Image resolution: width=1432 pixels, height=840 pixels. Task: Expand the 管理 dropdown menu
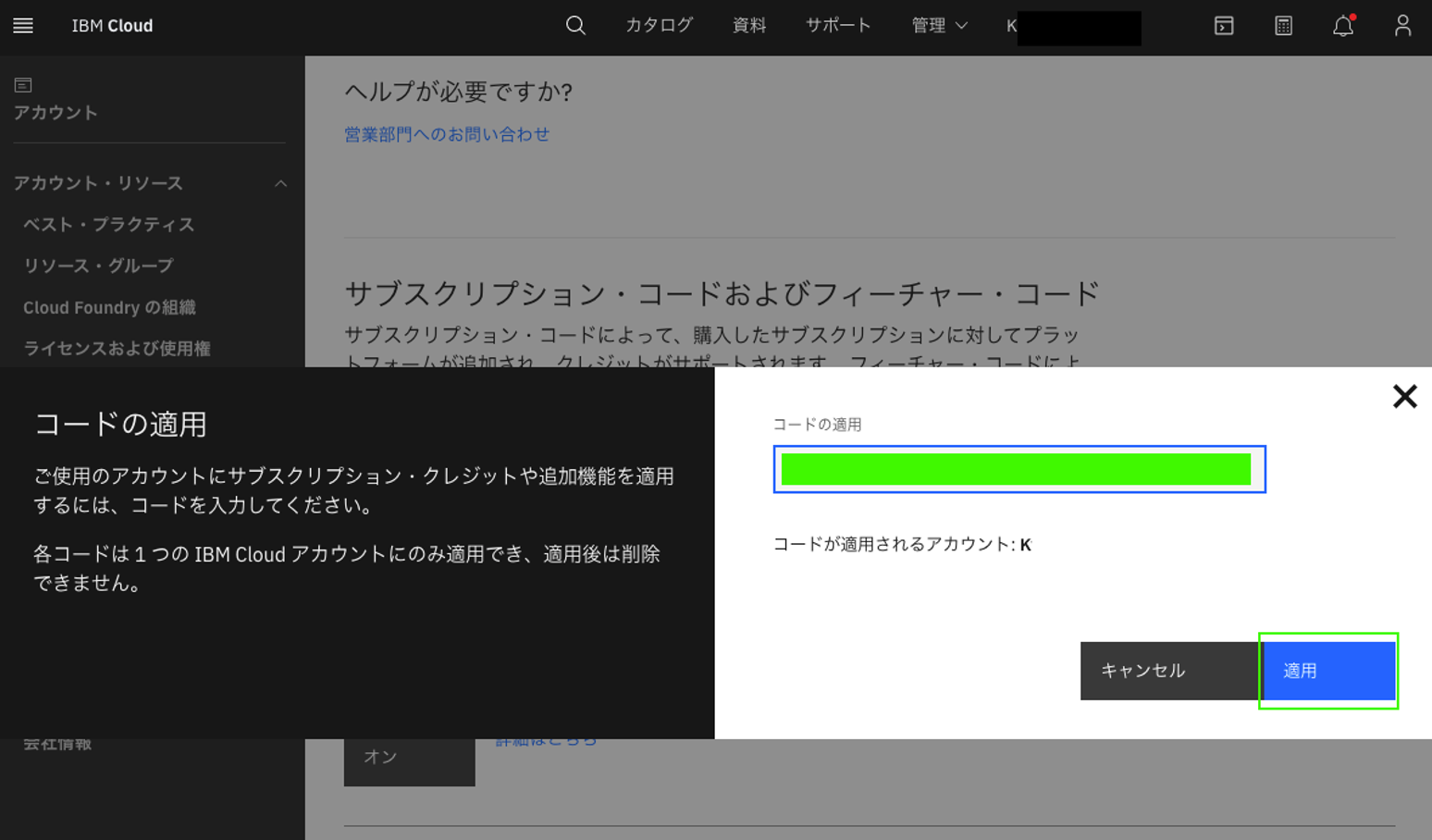tap(939, 26)
